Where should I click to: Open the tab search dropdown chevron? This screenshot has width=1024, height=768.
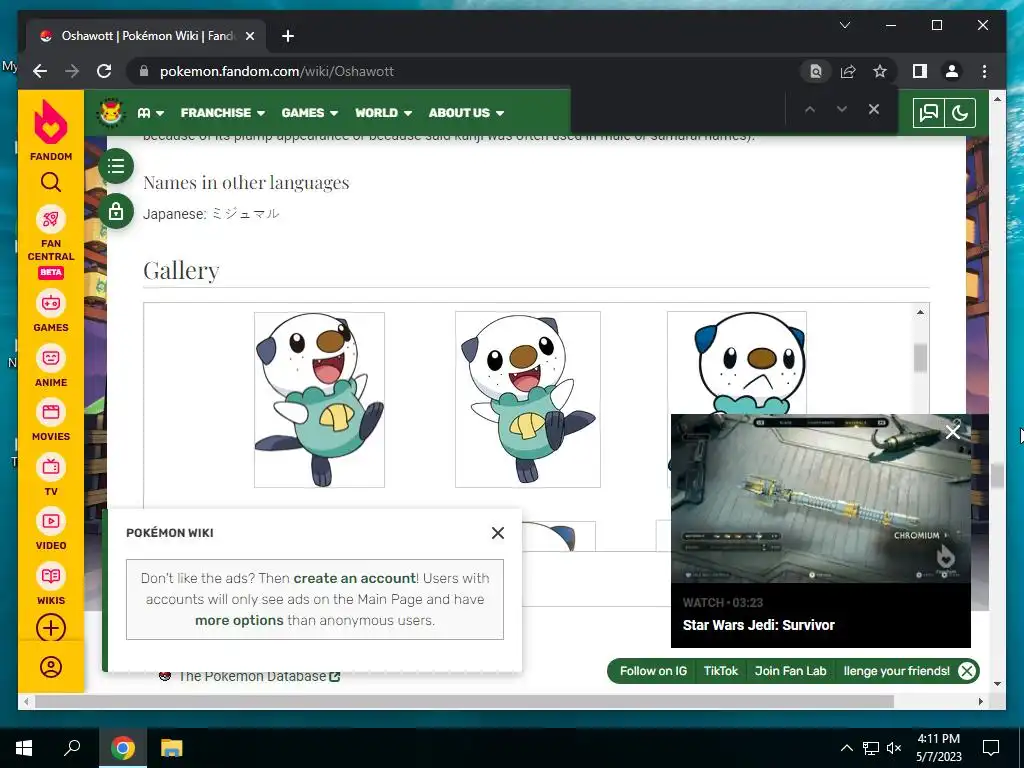pyautogui.click(x=844, y=25)
